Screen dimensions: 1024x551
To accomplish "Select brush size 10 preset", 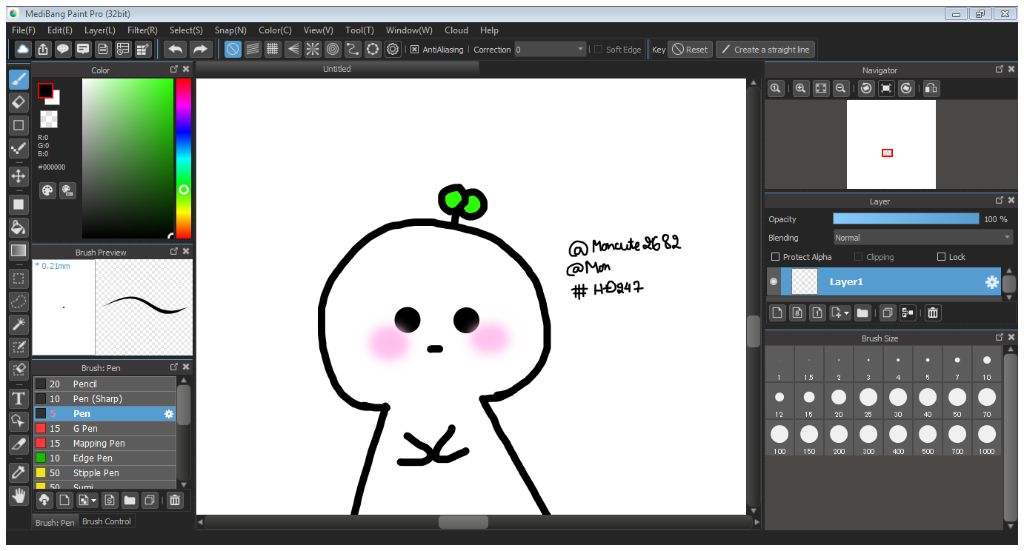I will pos(987,366).
